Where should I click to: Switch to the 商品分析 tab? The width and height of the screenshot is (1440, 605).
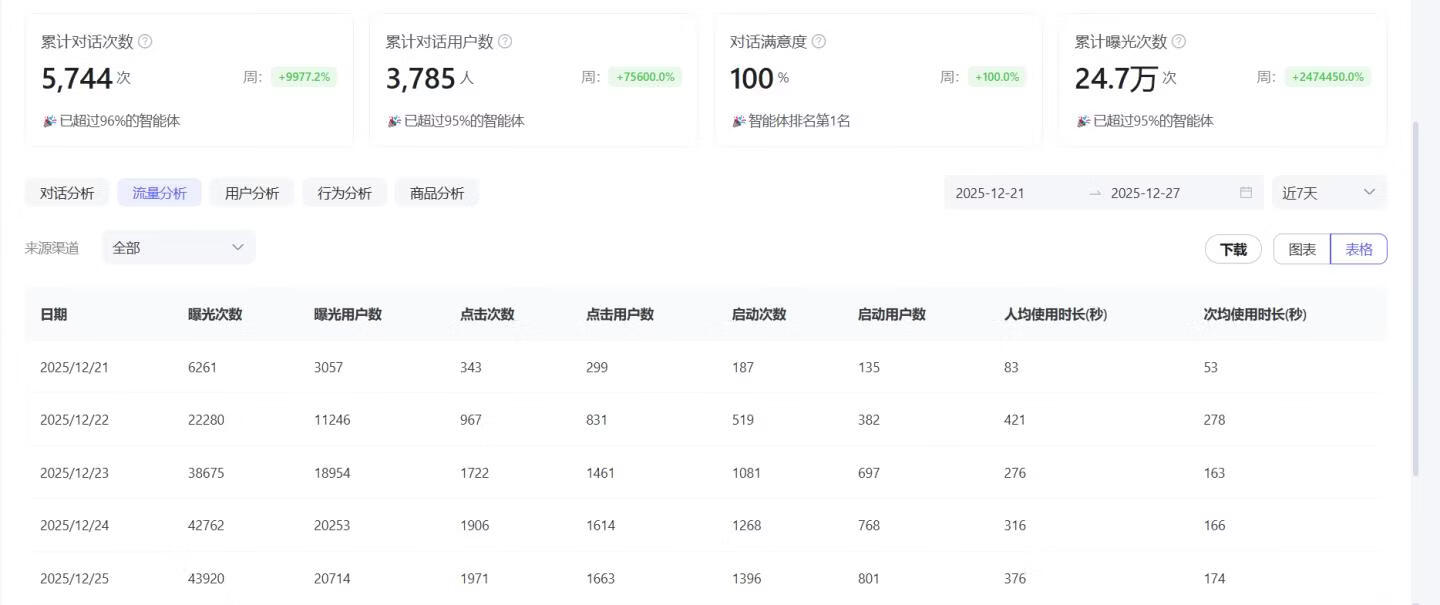(x=437, y=192)
